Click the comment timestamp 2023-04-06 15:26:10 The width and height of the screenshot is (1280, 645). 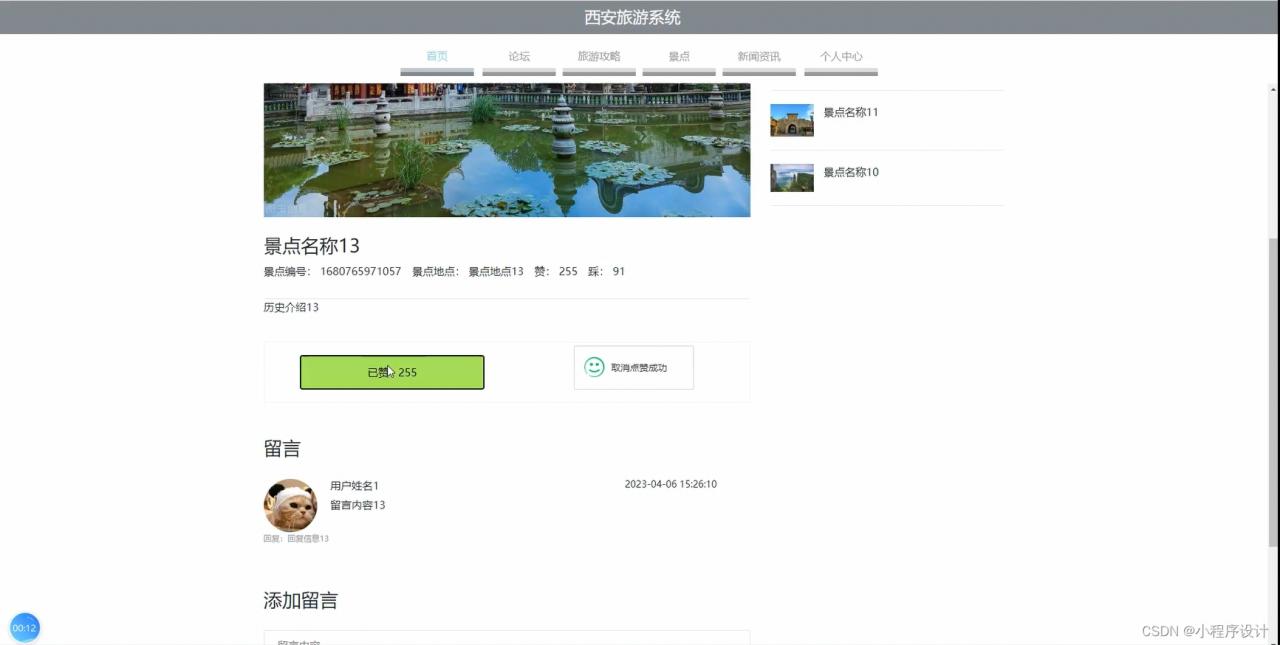coord(670,484)
